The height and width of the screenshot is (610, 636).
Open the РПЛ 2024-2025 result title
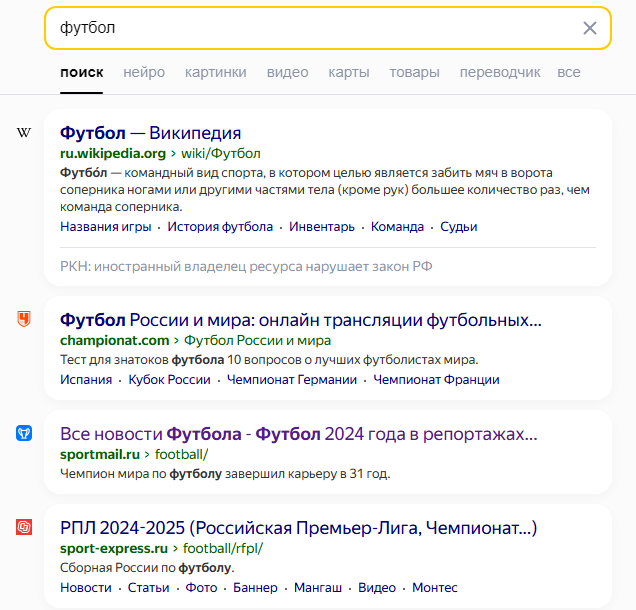[x=299, y=528]
